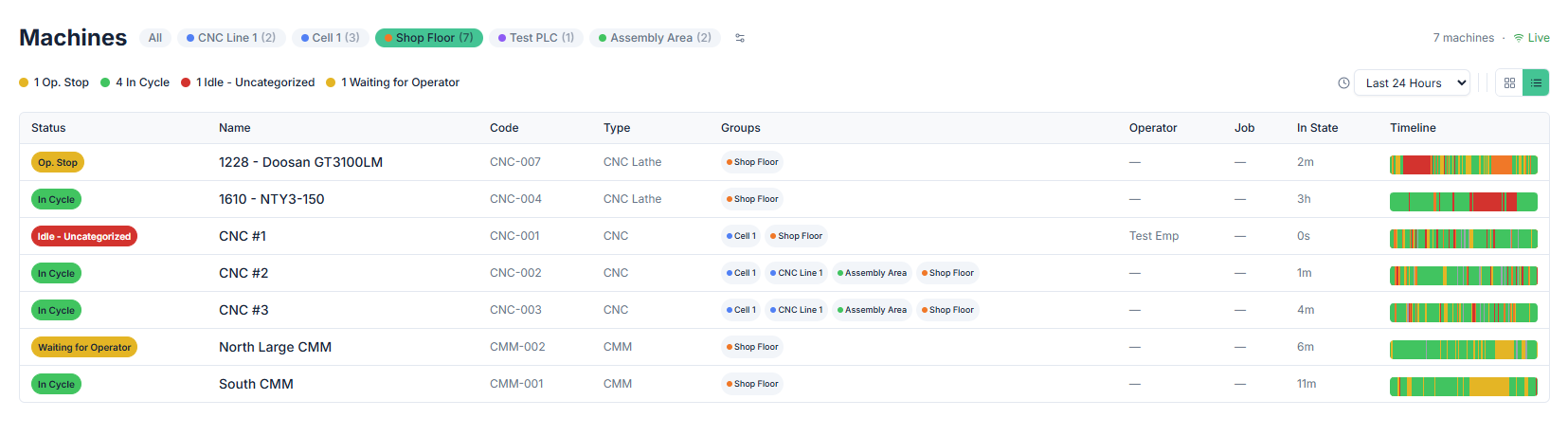Open the CNC #3 machine row
Screen dimensions: 1568x436
tap(784, 310)
